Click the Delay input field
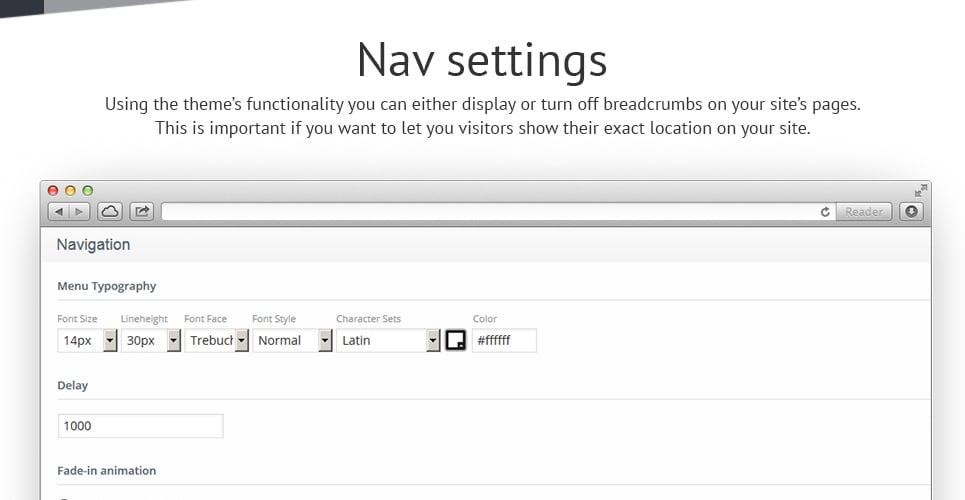This screenshot has width=965, height=500. click(140, 426)
